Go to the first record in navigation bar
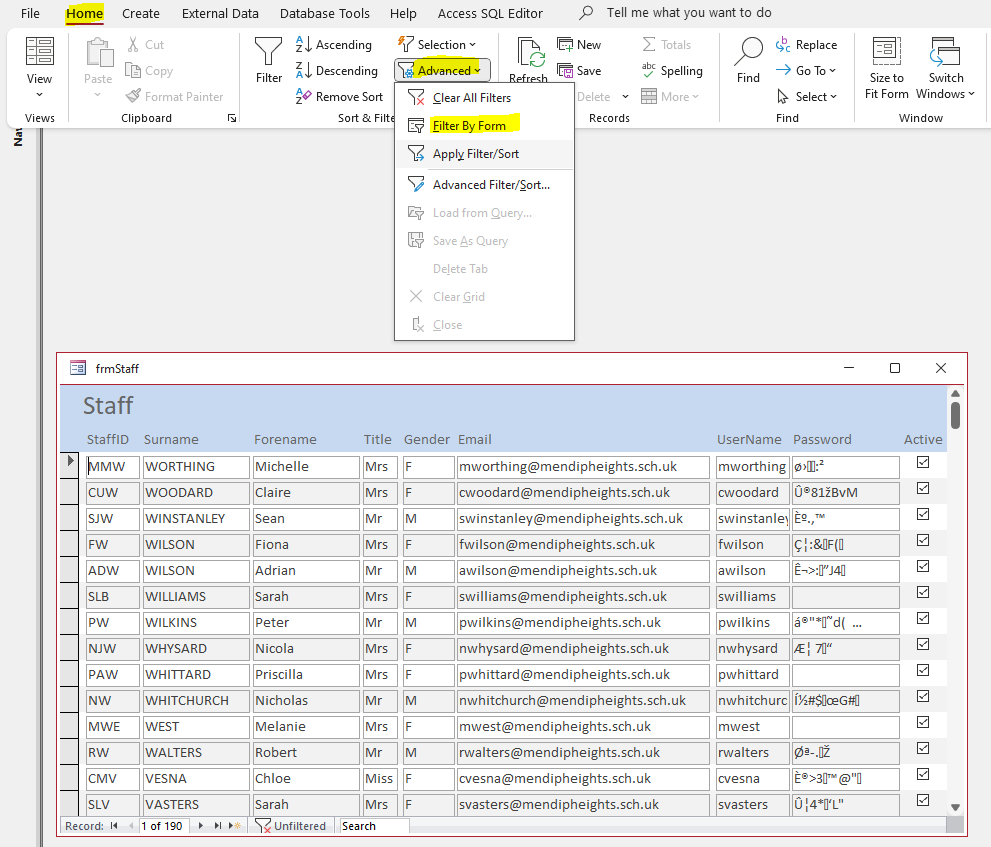 114,826
